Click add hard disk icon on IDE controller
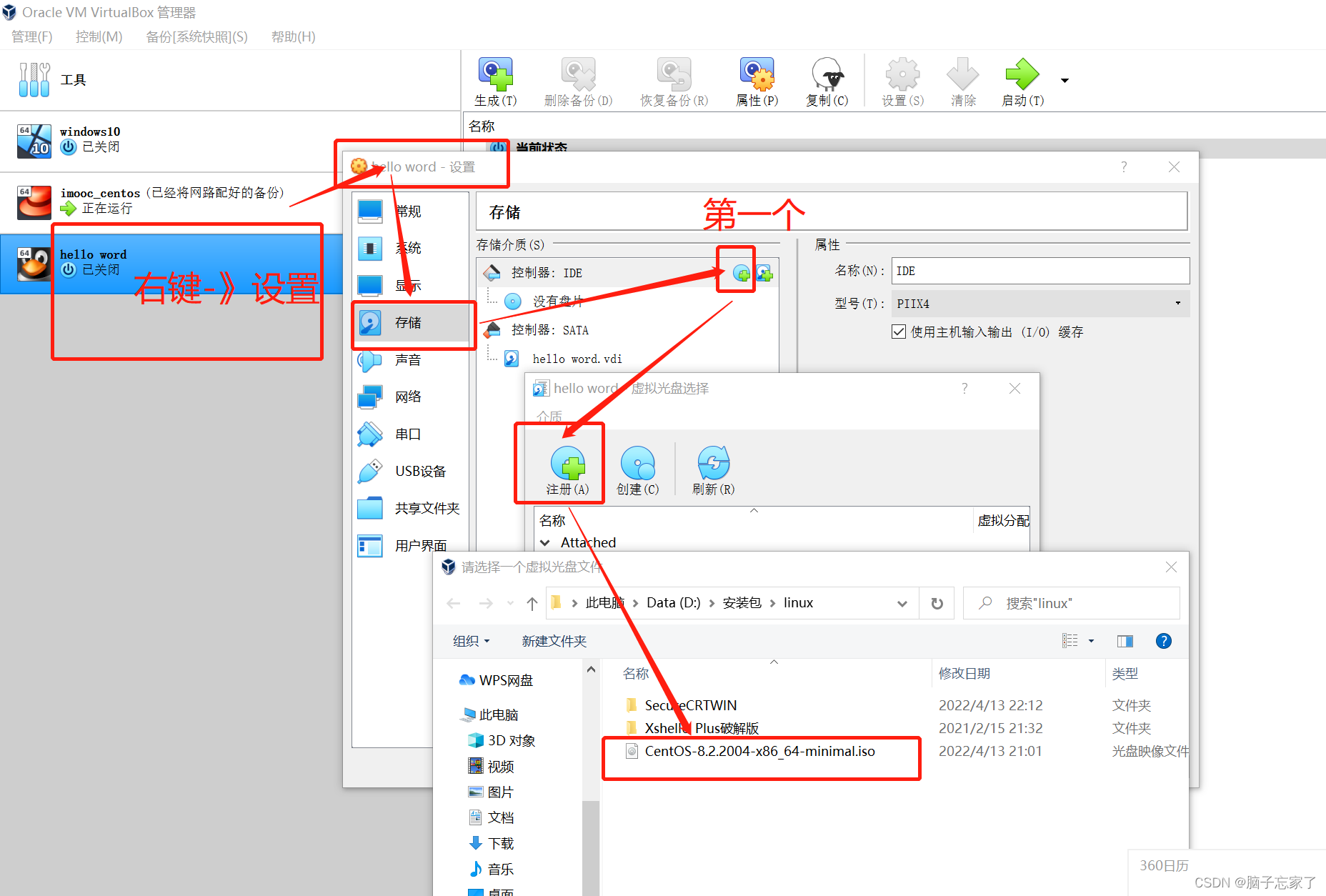 (x=764, y=273)
